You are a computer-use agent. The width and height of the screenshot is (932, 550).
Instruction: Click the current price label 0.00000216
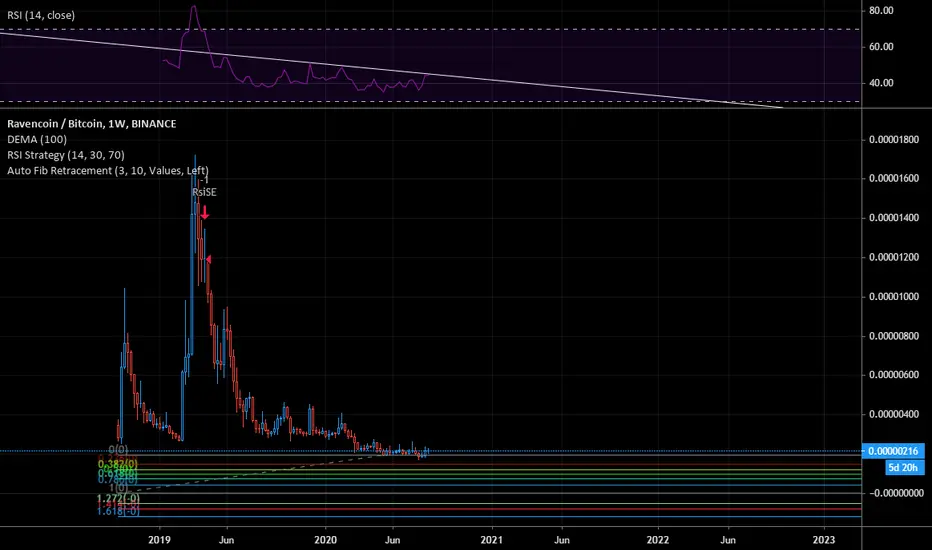(x=893, y=451)
